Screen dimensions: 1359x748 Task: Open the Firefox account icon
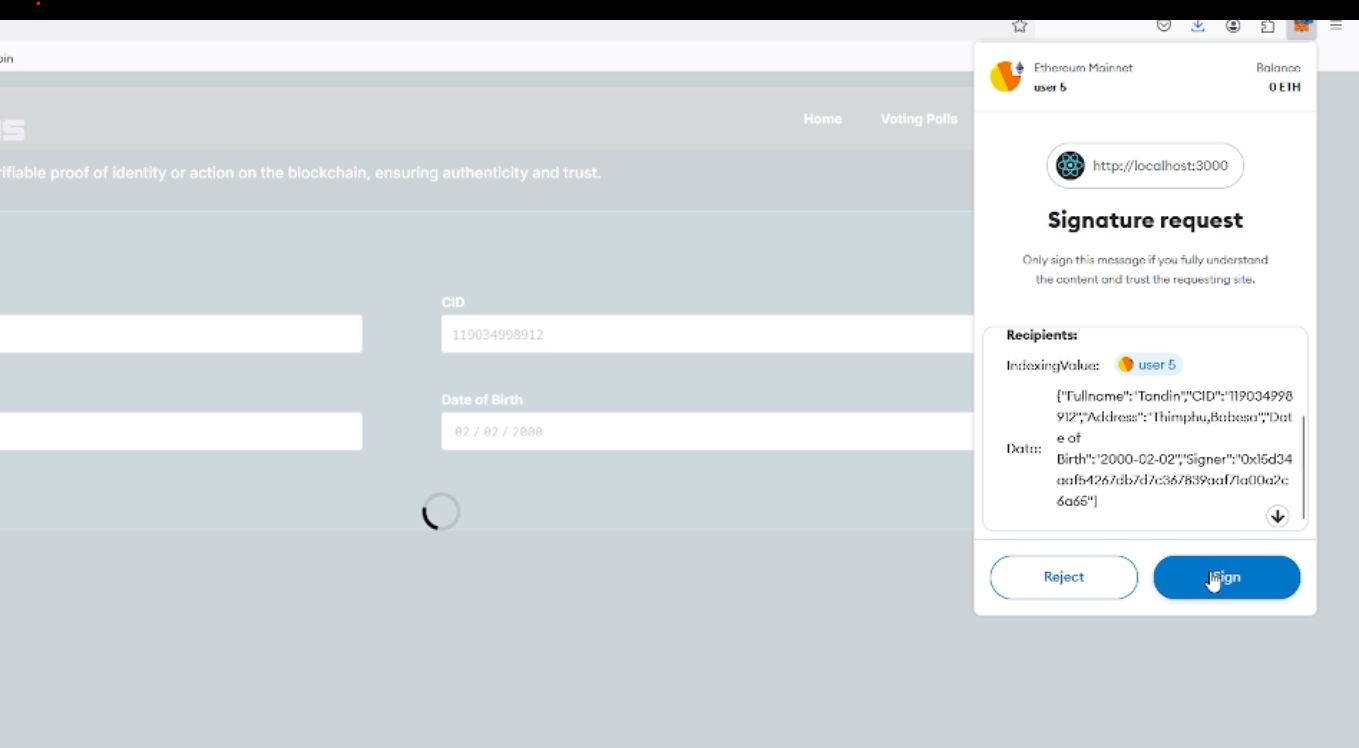(x=1233, y=26)
